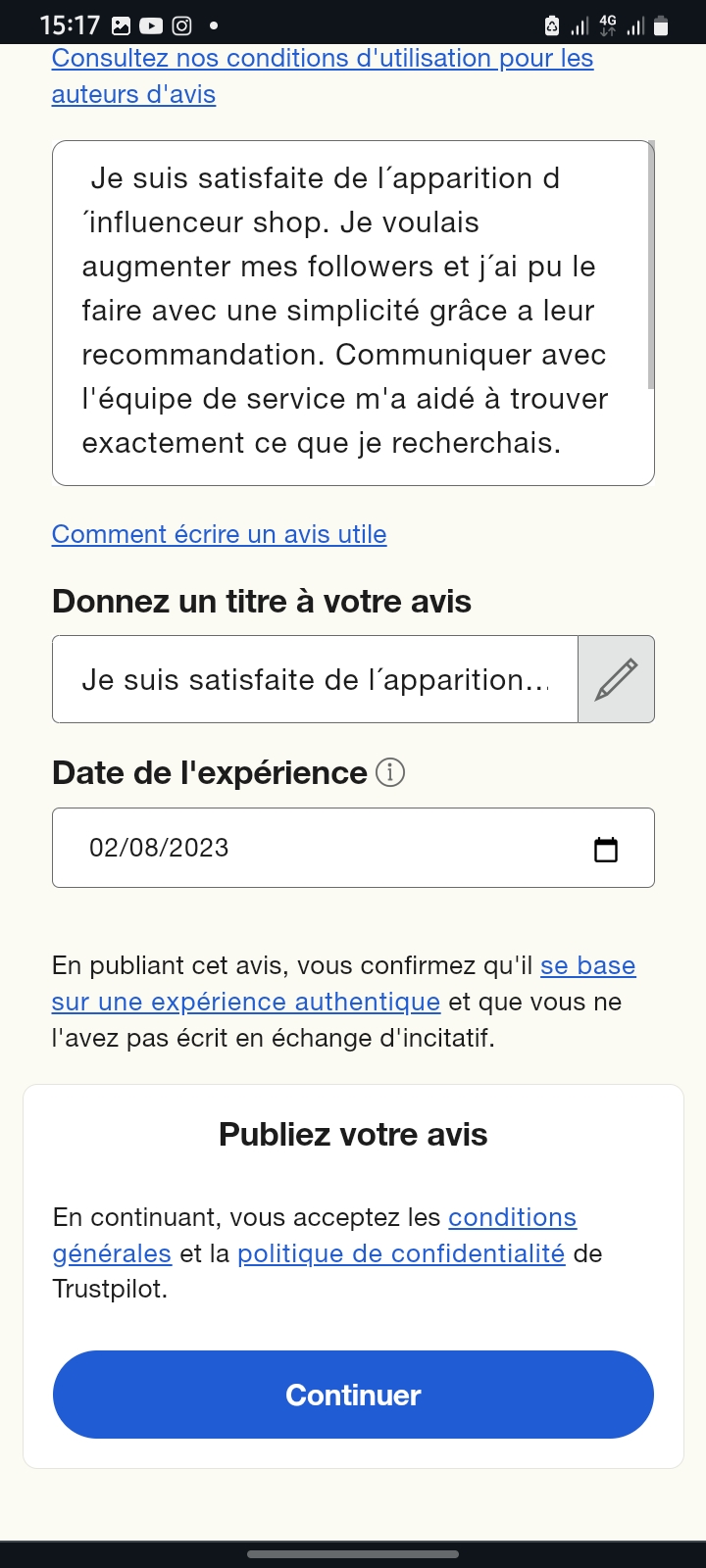Open 'politique de confidentialité' link
Screen dimensions: 706x1568
tap(401, 1253)
